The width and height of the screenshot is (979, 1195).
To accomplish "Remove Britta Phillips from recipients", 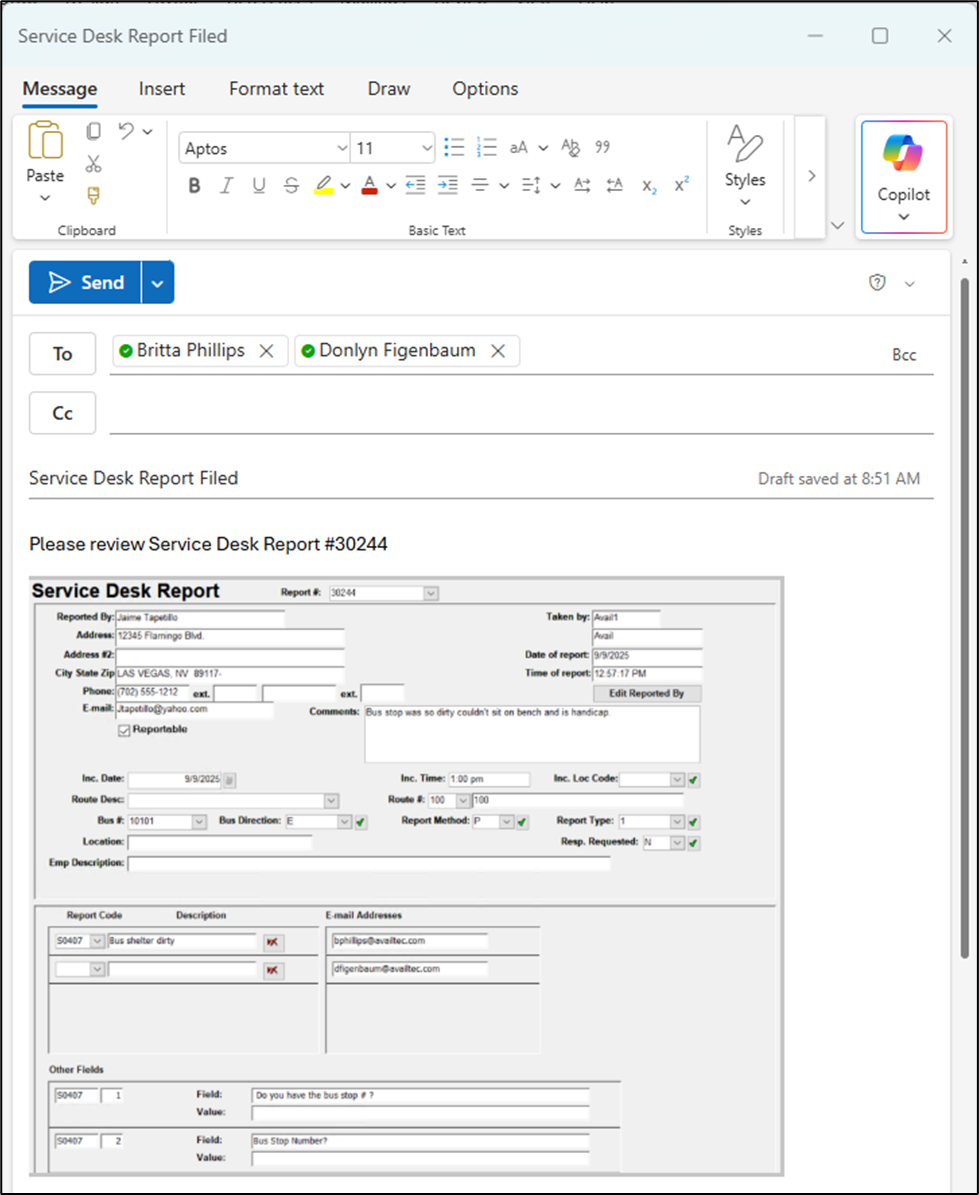I will (266, 351).
